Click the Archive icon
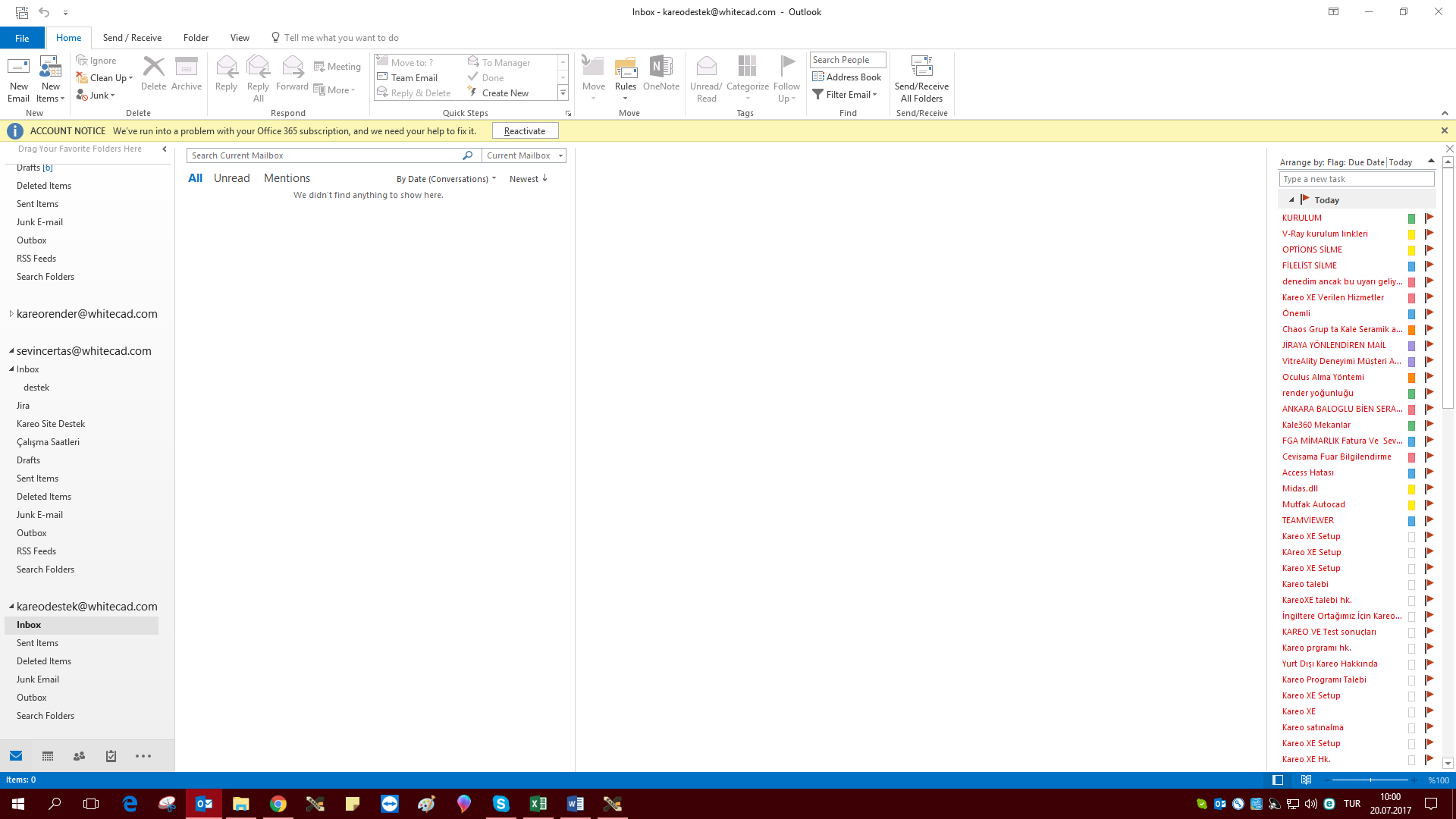 point(187,74)
